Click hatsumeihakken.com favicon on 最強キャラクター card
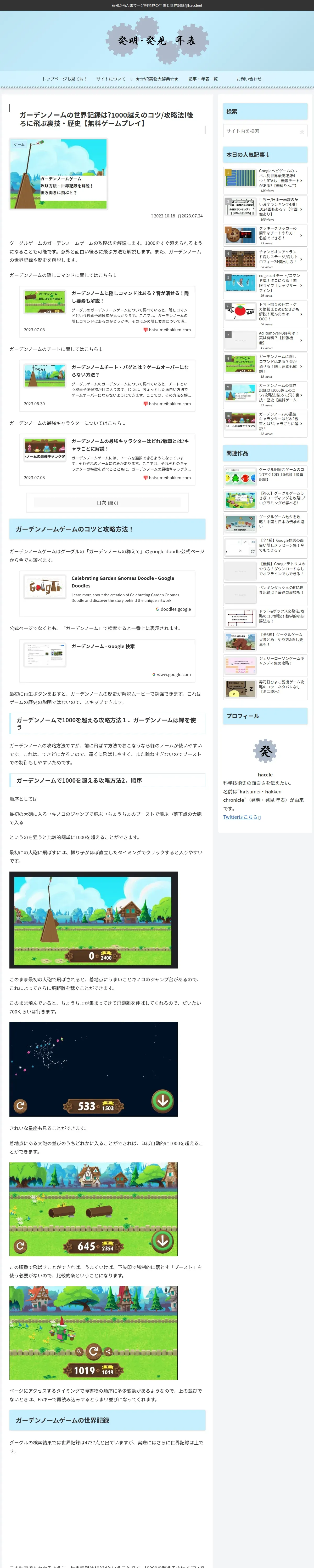This screenshot has width=314, height=1568. [145, 478]
